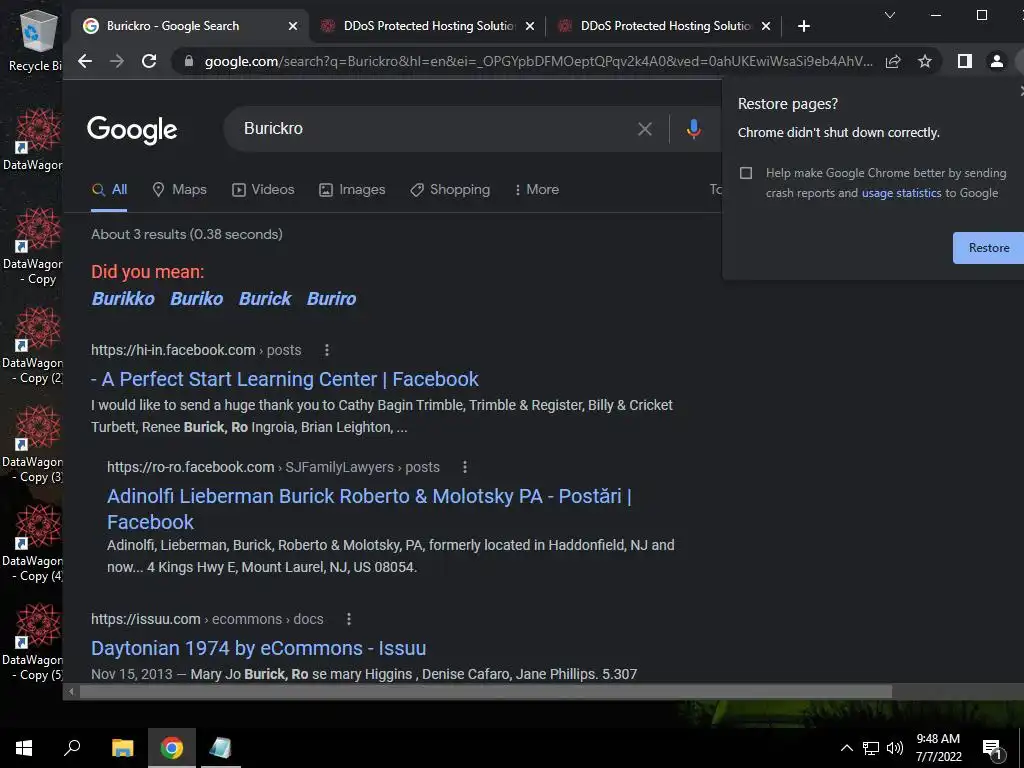Open options for the ro-ro.facebook.com result

coord(465,467)
